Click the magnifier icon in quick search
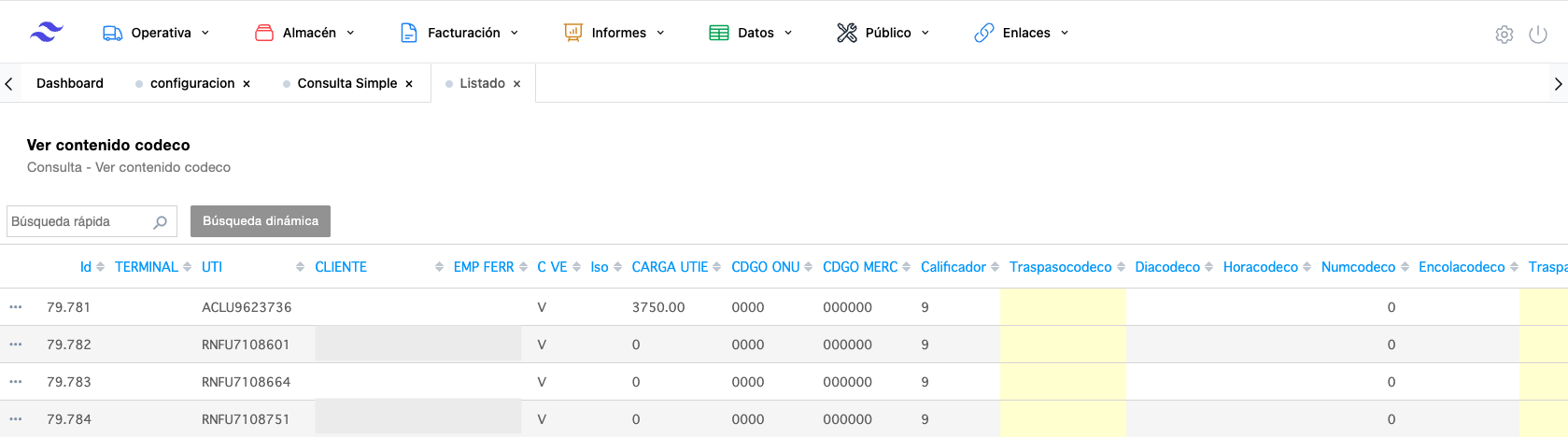Viewport: 1568px width, 437px height. pyautogui.click(x=160, y=222)
